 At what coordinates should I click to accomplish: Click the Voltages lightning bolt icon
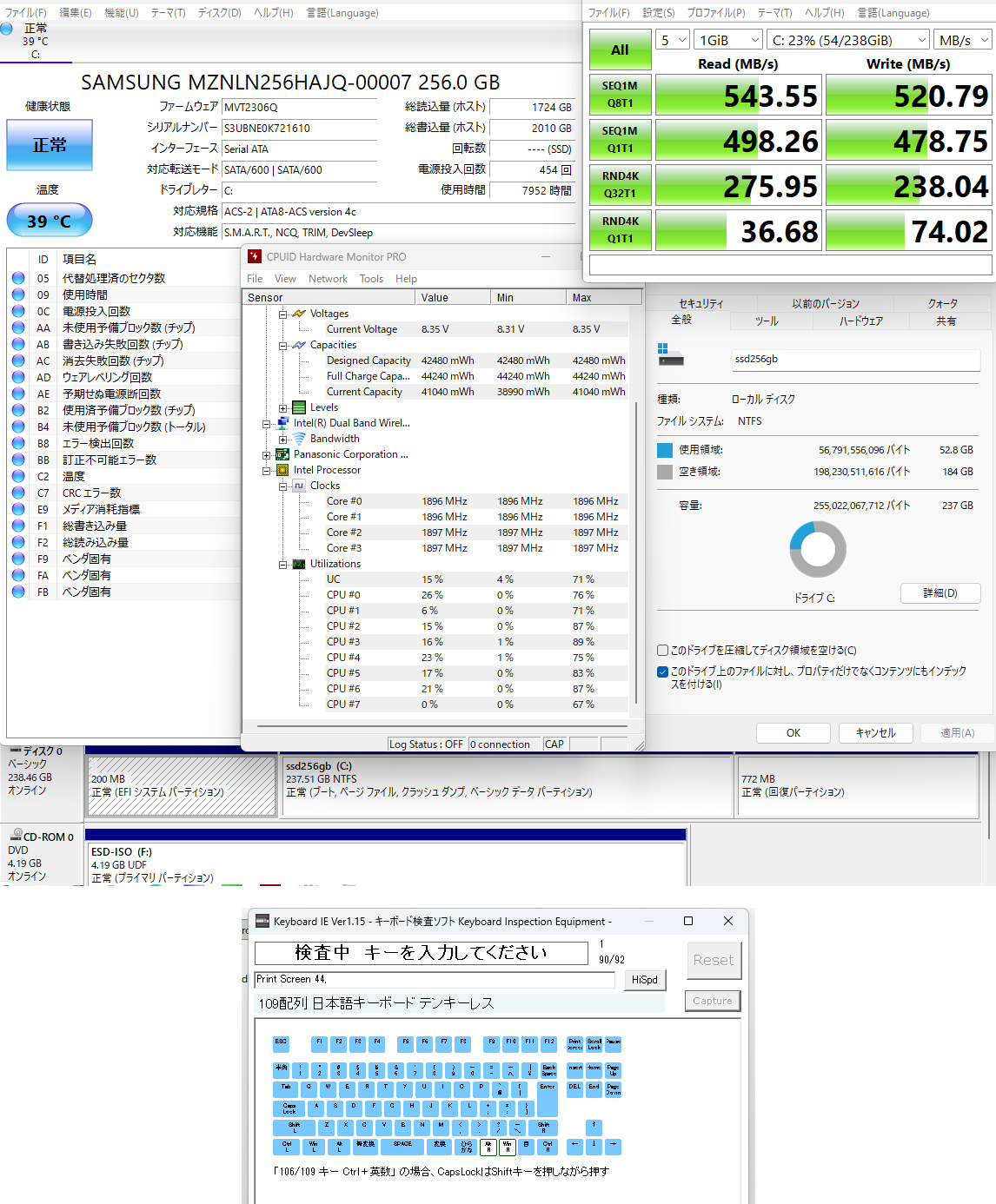299,314
